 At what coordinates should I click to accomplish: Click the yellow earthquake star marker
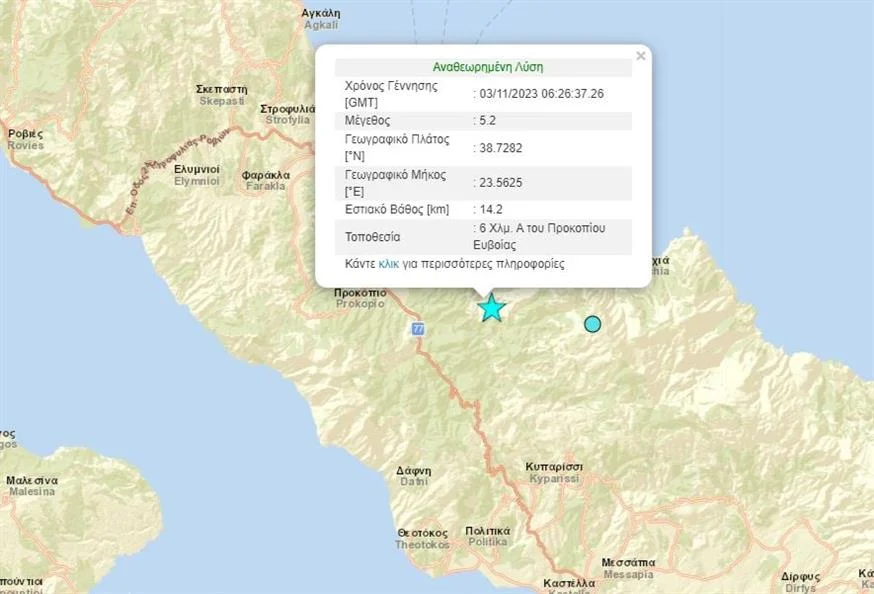(491, 308)
